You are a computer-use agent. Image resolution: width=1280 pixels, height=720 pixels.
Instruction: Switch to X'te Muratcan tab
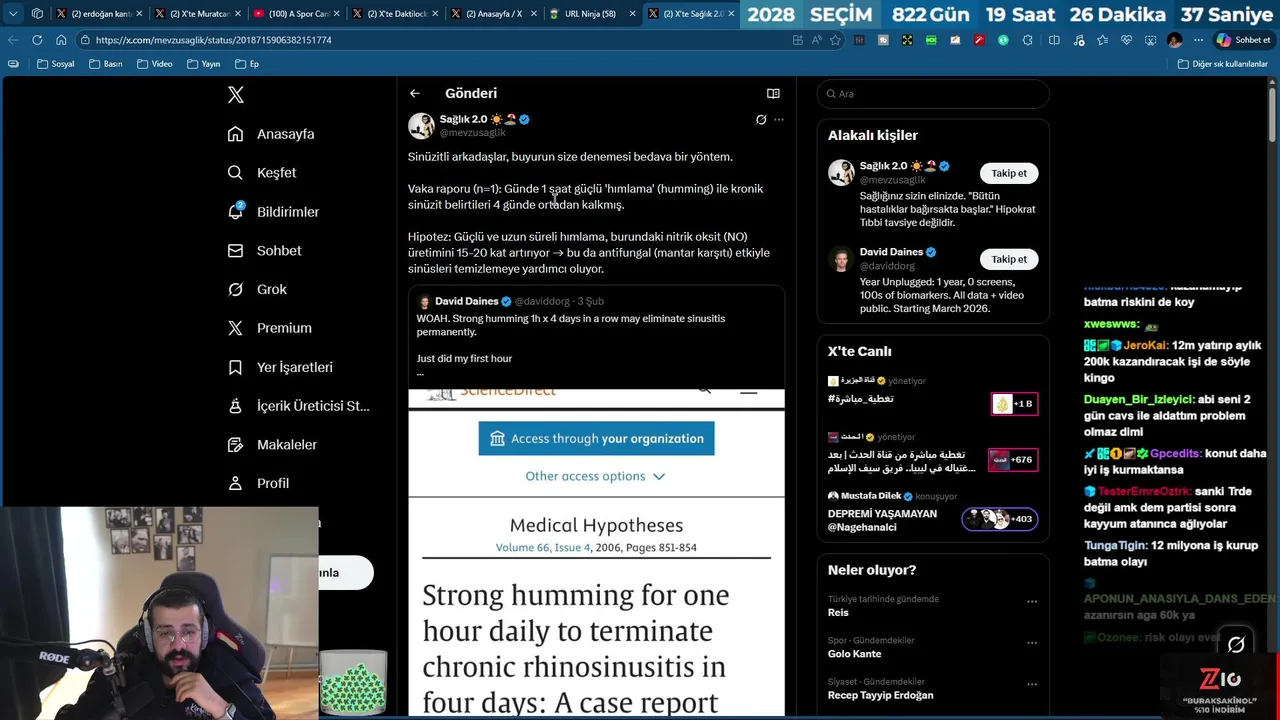pos(198,14)
